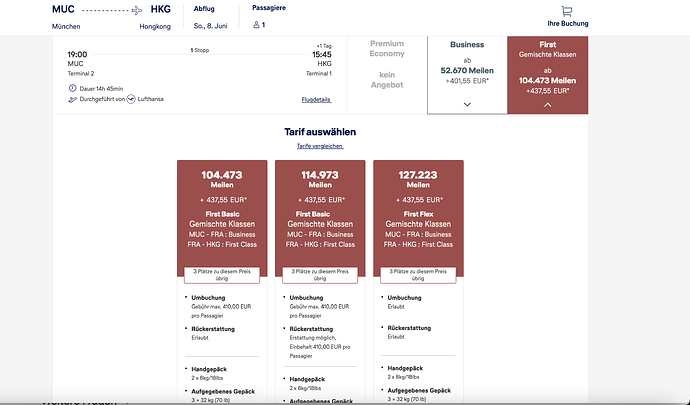Click Handgepäck in the First Flex card

(x=405, y=368)
